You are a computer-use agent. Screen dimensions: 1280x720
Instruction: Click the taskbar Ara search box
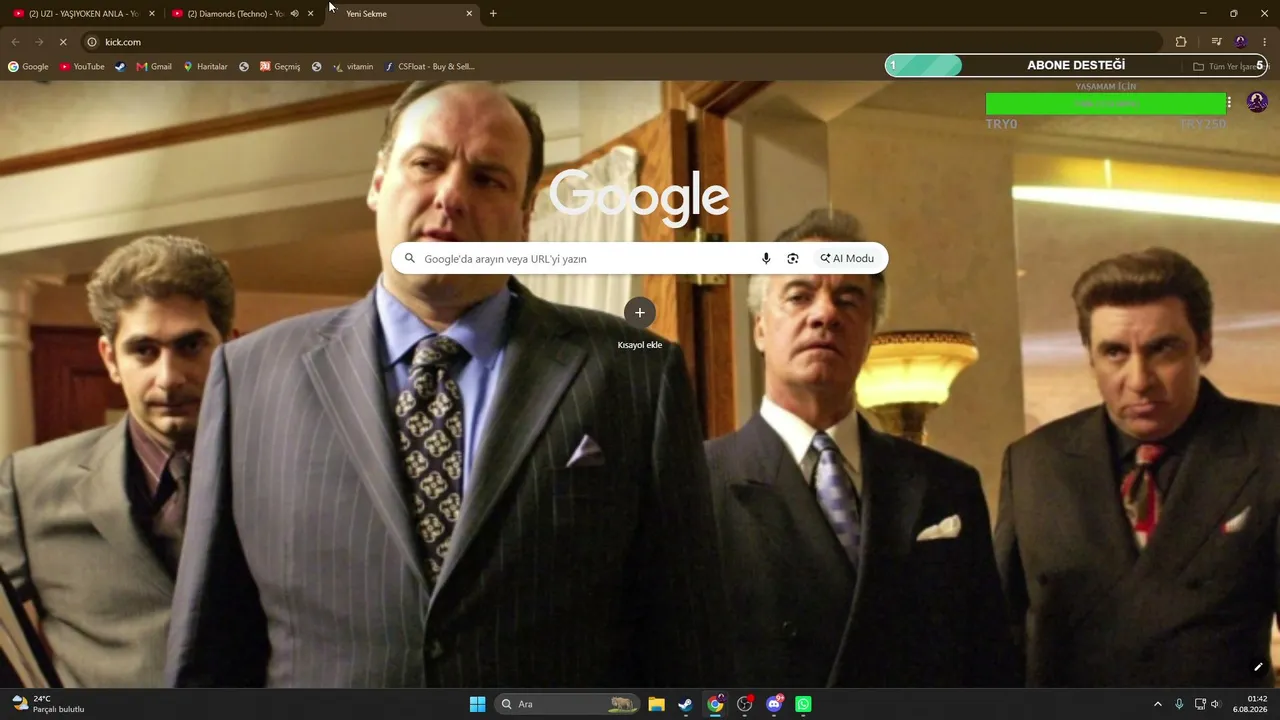click(x=567, y=704)
